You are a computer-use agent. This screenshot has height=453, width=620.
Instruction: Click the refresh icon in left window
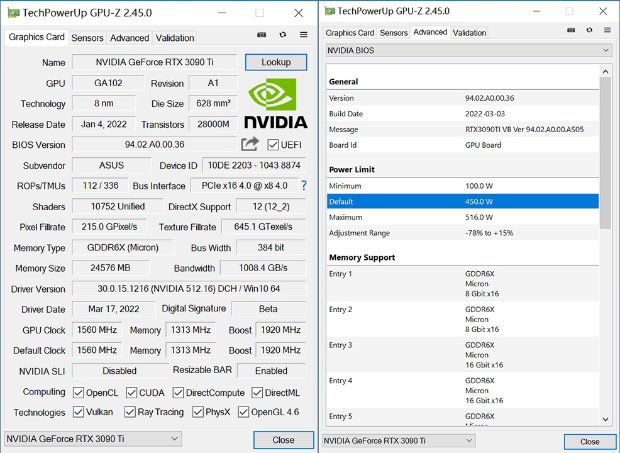click(282, 34)
